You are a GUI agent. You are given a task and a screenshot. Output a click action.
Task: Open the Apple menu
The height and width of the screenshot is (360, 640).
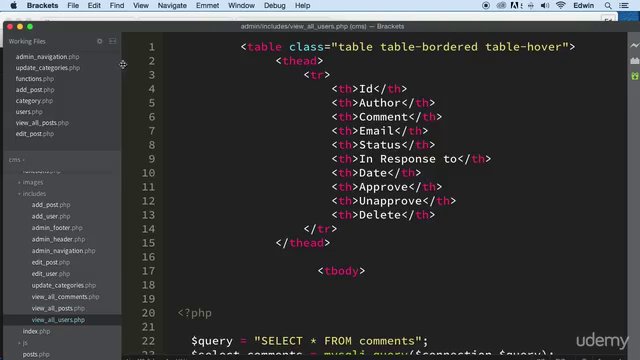tap(13, 5)
